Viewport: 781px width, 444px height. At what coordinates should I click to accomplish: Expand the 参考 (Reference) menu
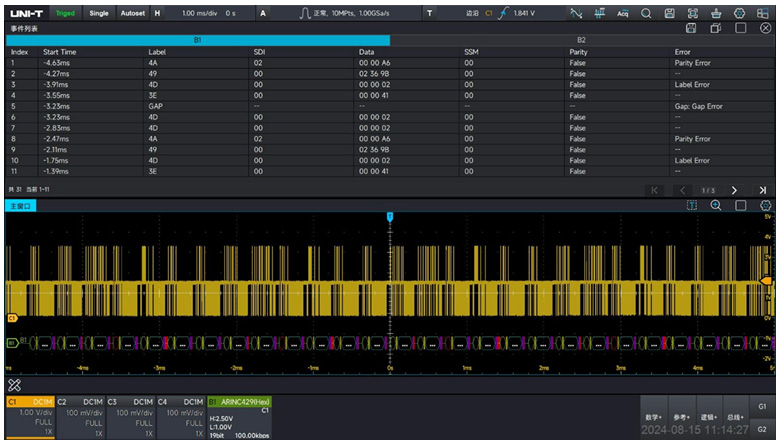[x=682, y=417]
